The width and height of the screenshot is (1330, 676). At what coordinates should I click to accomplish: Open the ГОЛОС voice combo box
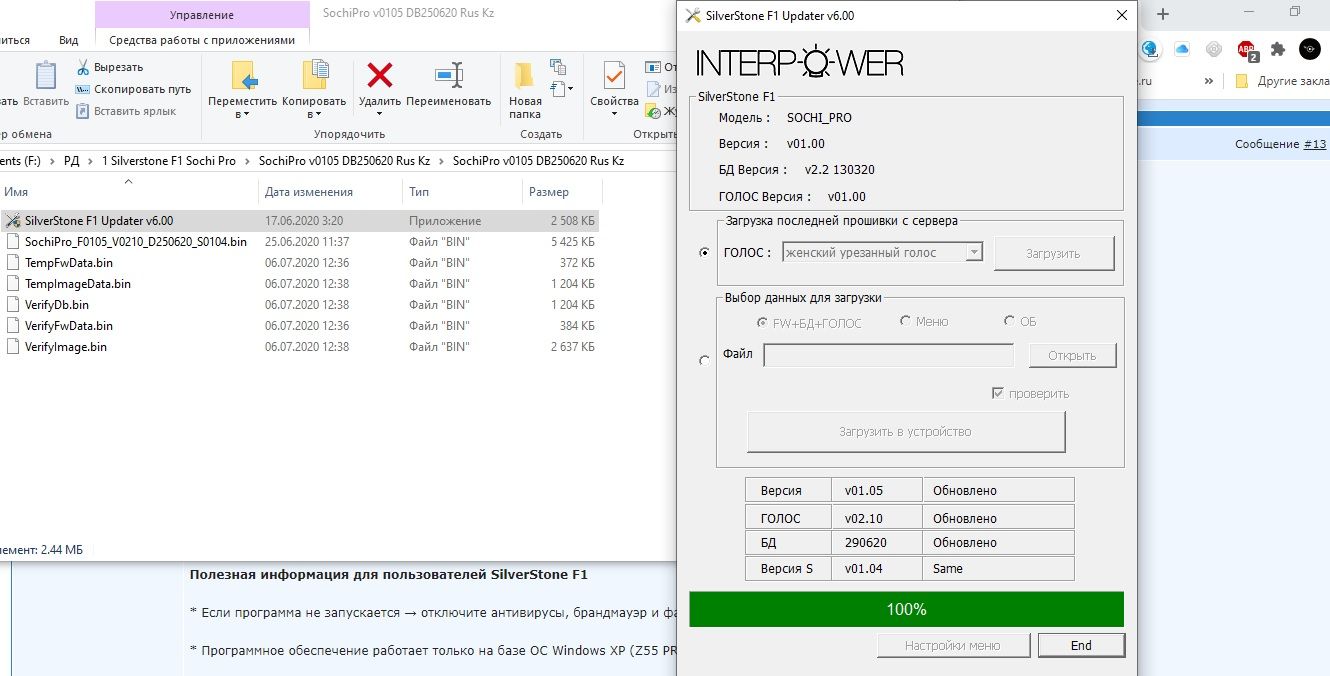(x=883, y=253)
